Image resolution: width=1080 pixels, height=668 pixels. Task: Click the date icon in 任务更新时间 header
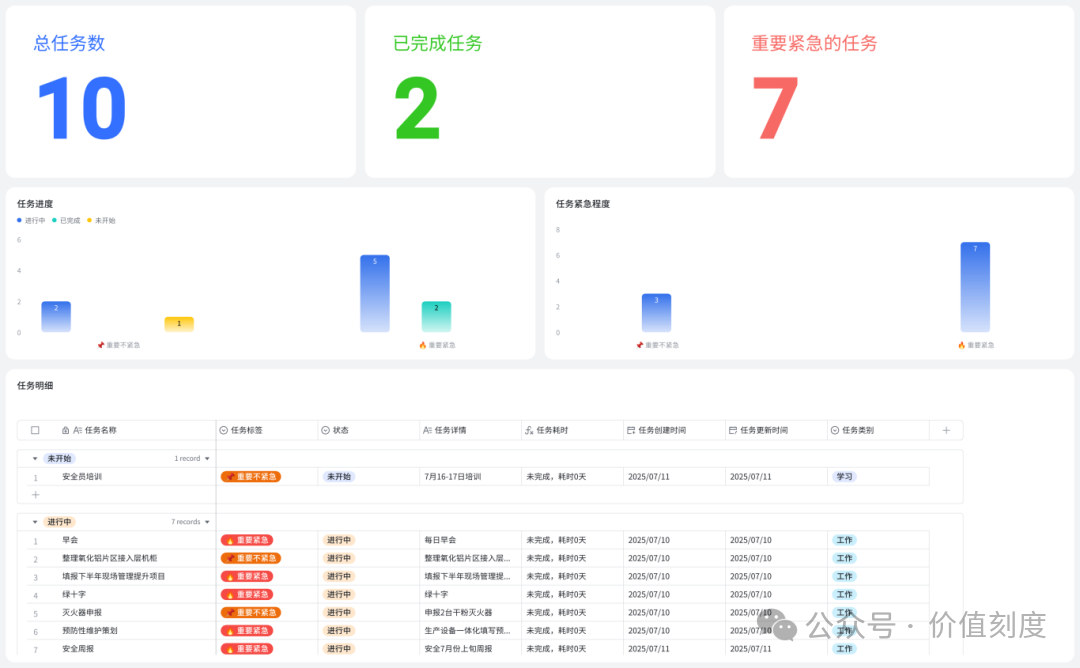point(733,430)
